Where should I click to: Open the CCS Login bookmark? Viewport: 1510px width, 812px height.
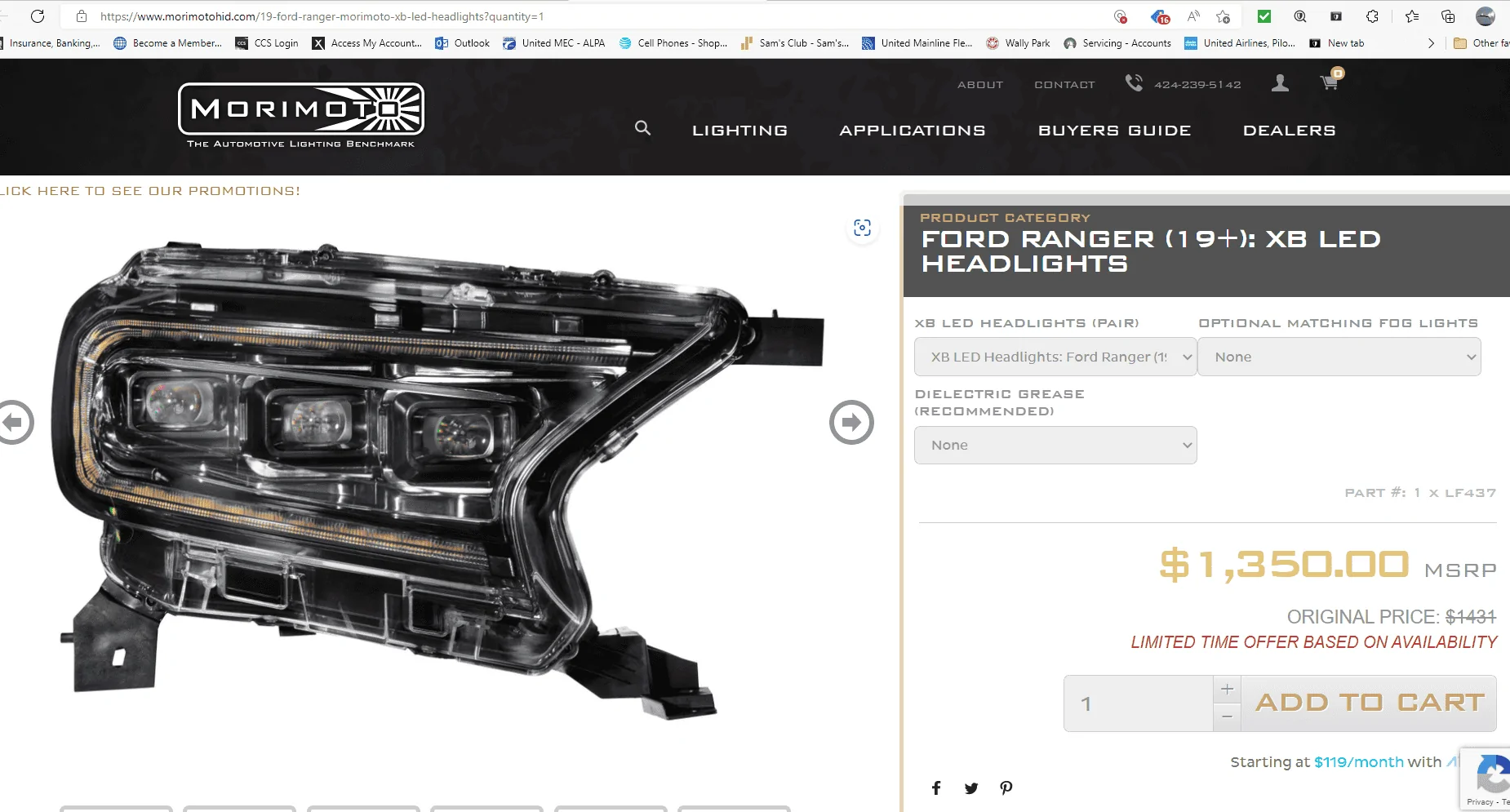click(267, 43)
